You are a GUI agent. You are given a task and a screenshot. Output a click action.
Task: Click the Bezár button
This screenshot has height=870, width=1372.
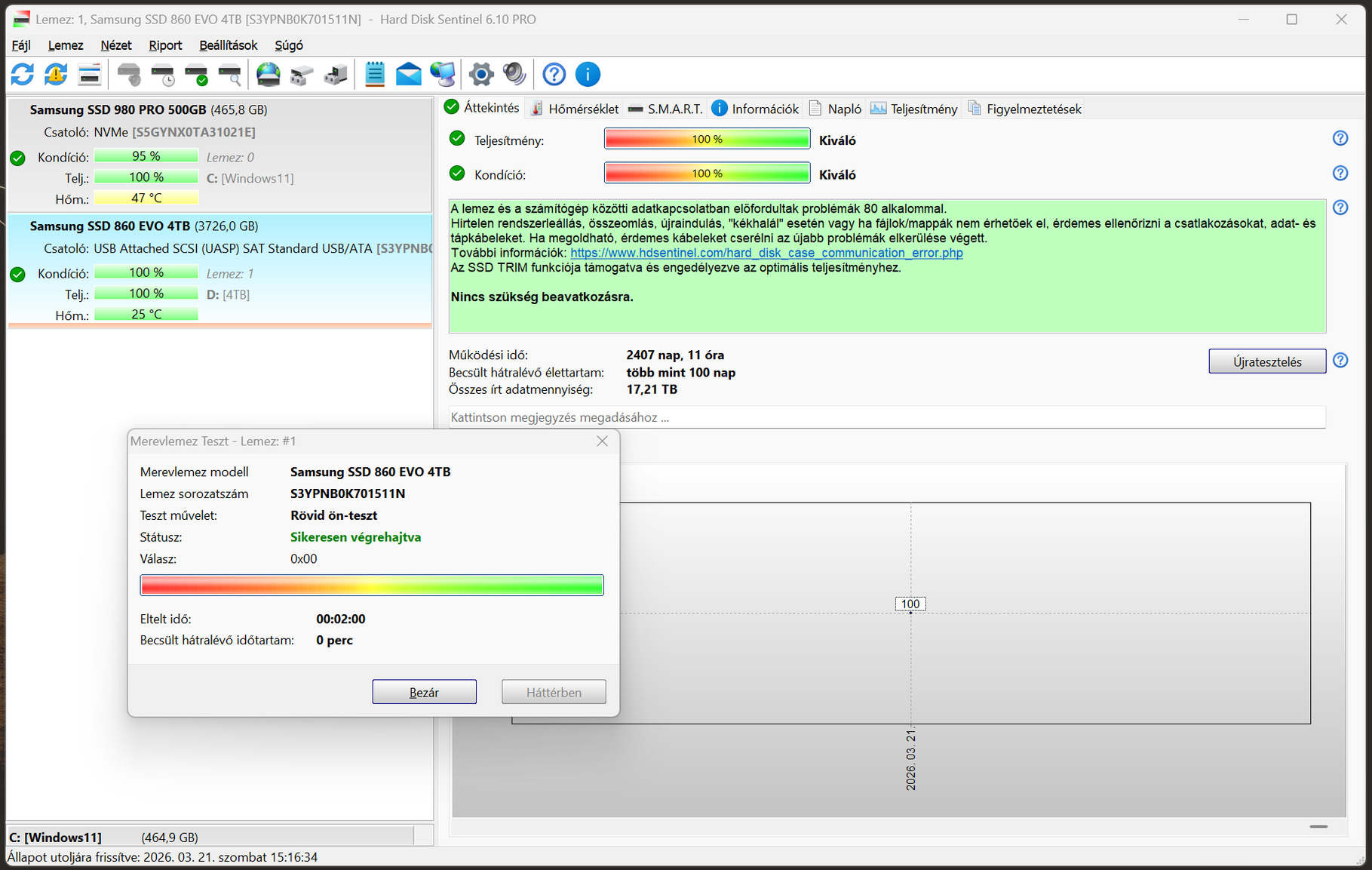tap(424, 692)
